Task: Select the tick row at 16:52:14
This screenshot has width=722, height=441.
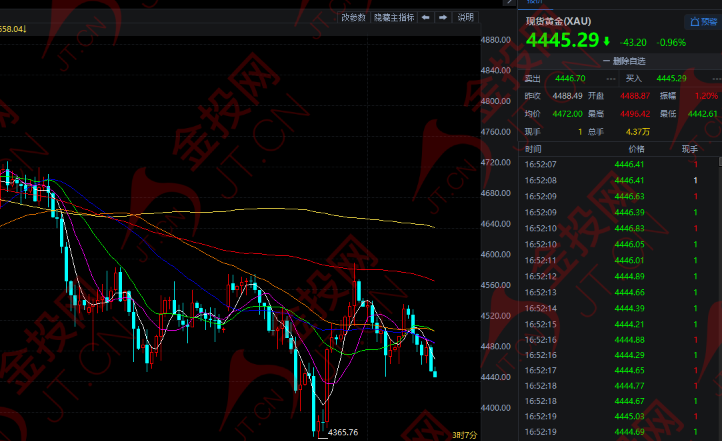Action: click(x=618, y=308)
